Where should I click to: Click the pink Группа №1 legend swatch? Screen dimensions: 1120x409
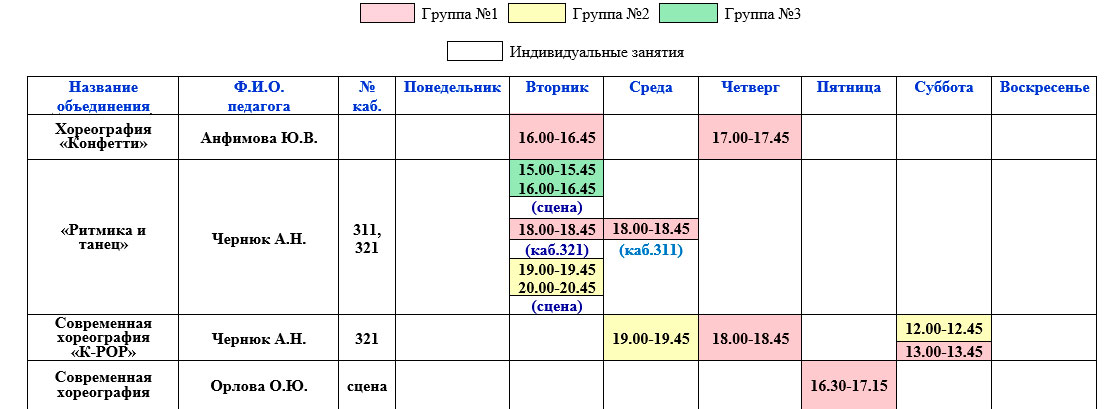387,13
